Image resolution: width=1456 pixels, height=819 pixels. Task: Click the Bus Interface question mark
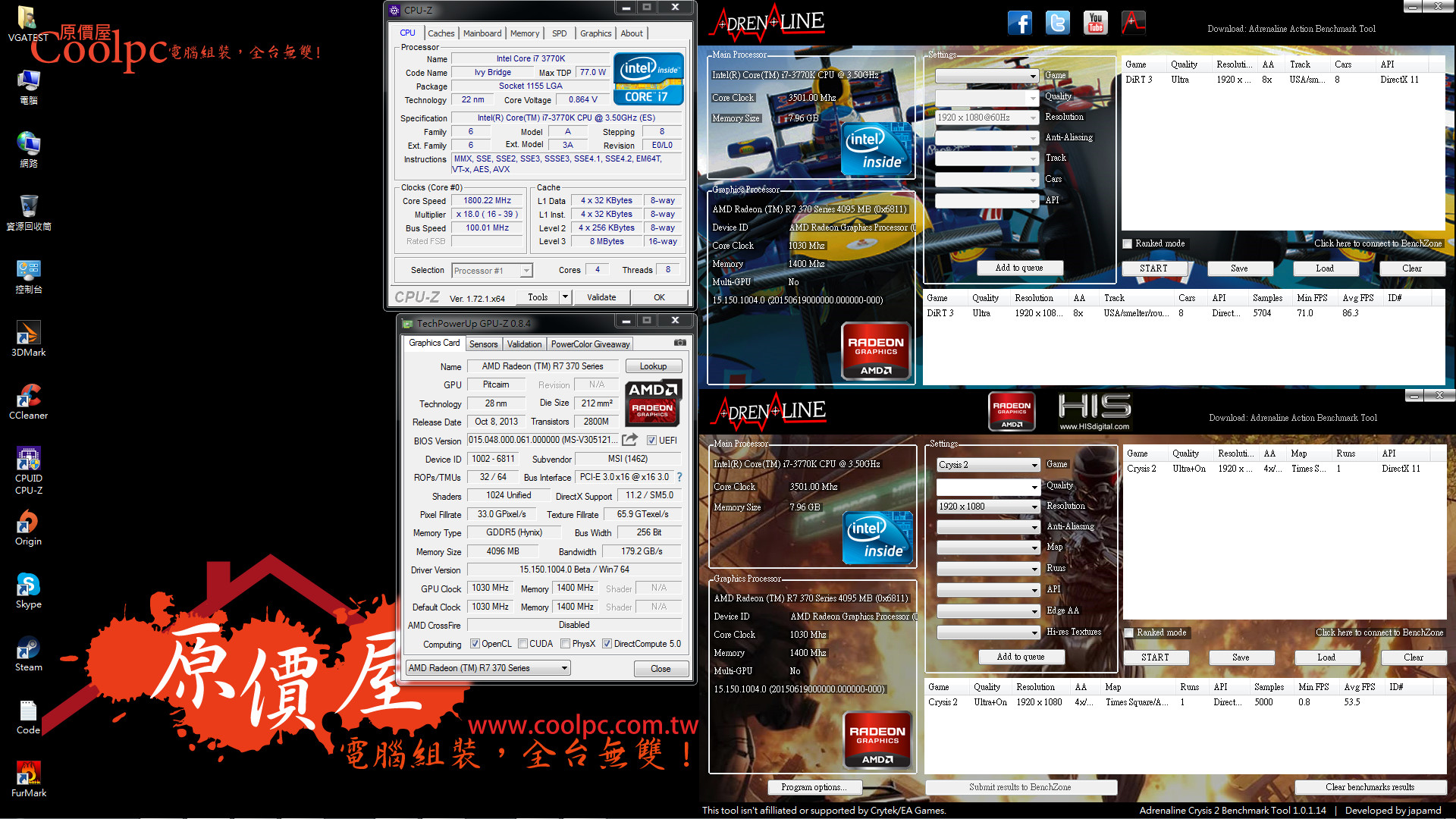pos(679,477)
